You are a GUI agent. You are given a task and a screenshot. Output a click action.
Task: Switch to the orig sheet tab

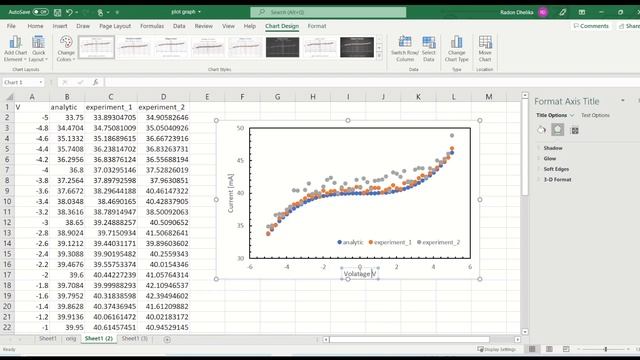click(71, 339)
